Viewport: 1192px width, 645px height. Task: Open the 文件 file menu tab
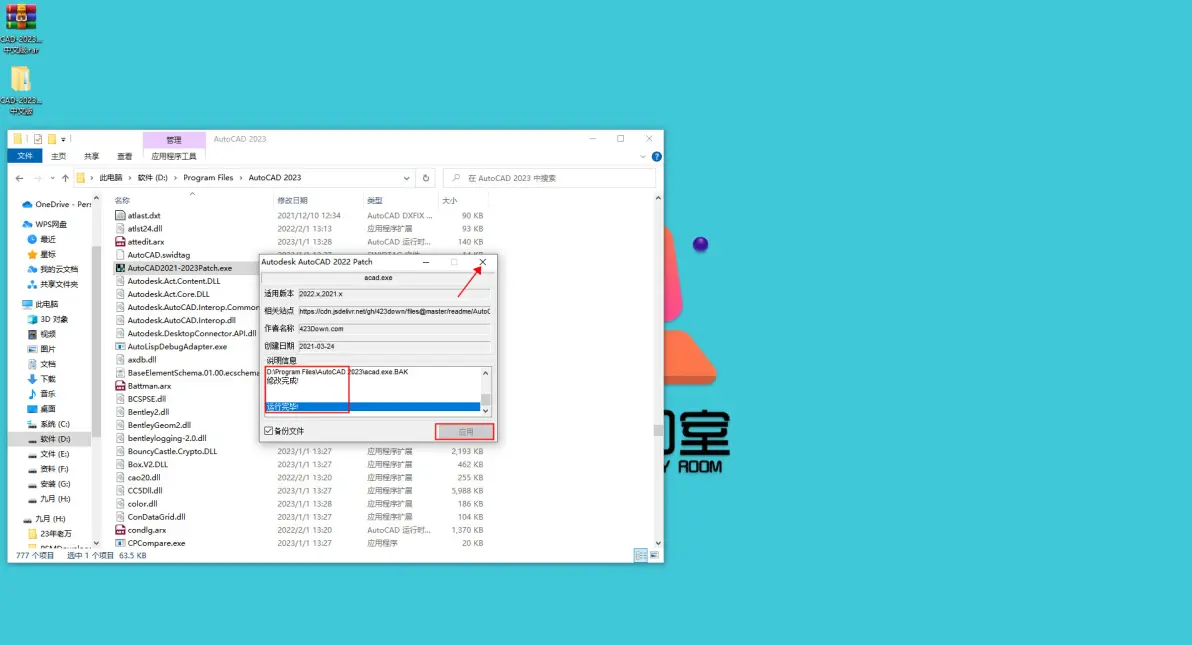click(25, 156)
